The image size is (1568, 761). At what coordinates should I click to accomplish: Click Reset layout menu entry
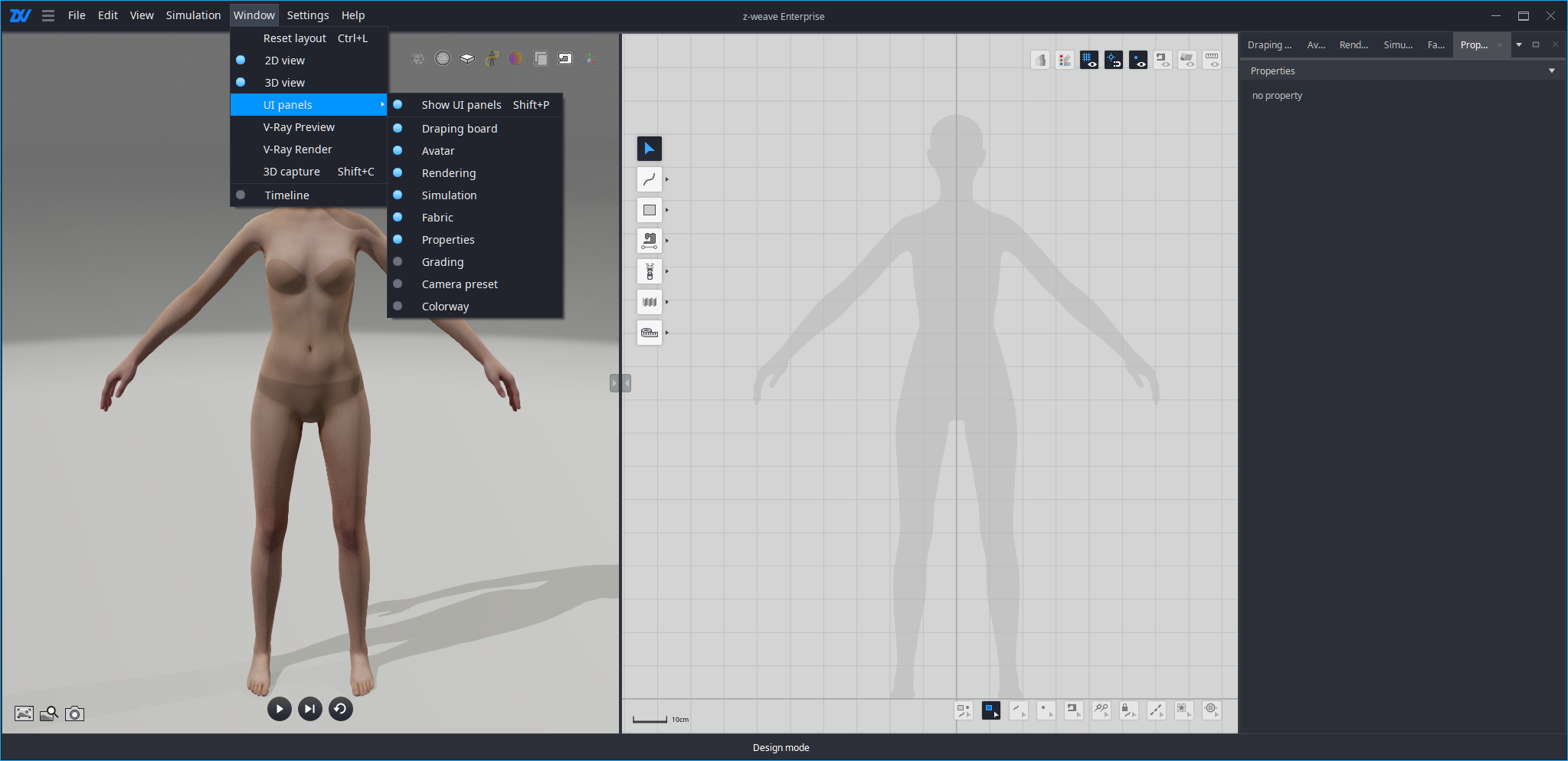pos(295,38)
